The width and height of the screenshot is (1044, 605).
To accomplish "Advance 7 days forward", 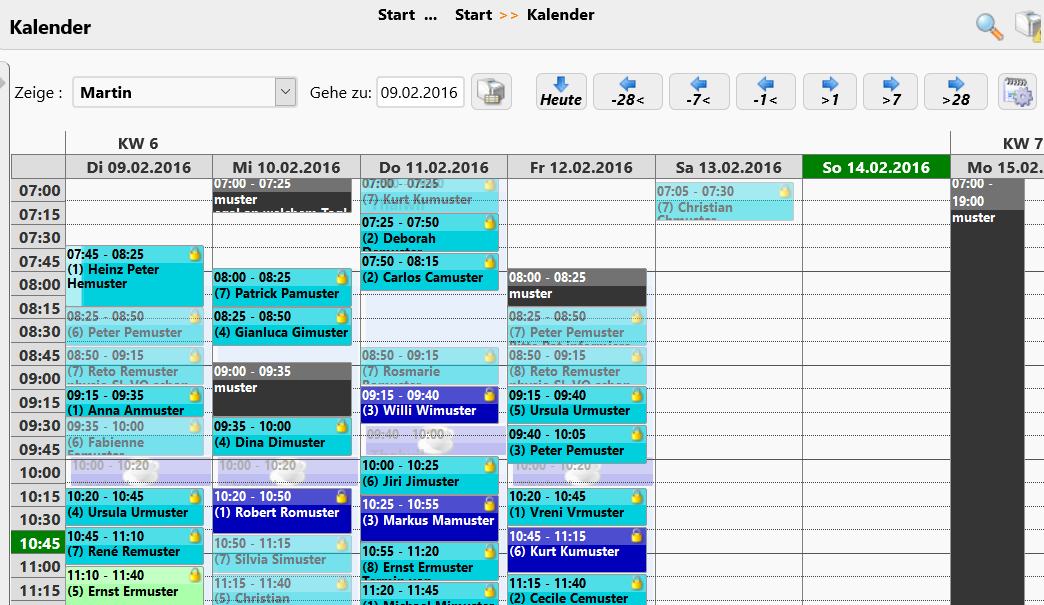I will point(890,92).
